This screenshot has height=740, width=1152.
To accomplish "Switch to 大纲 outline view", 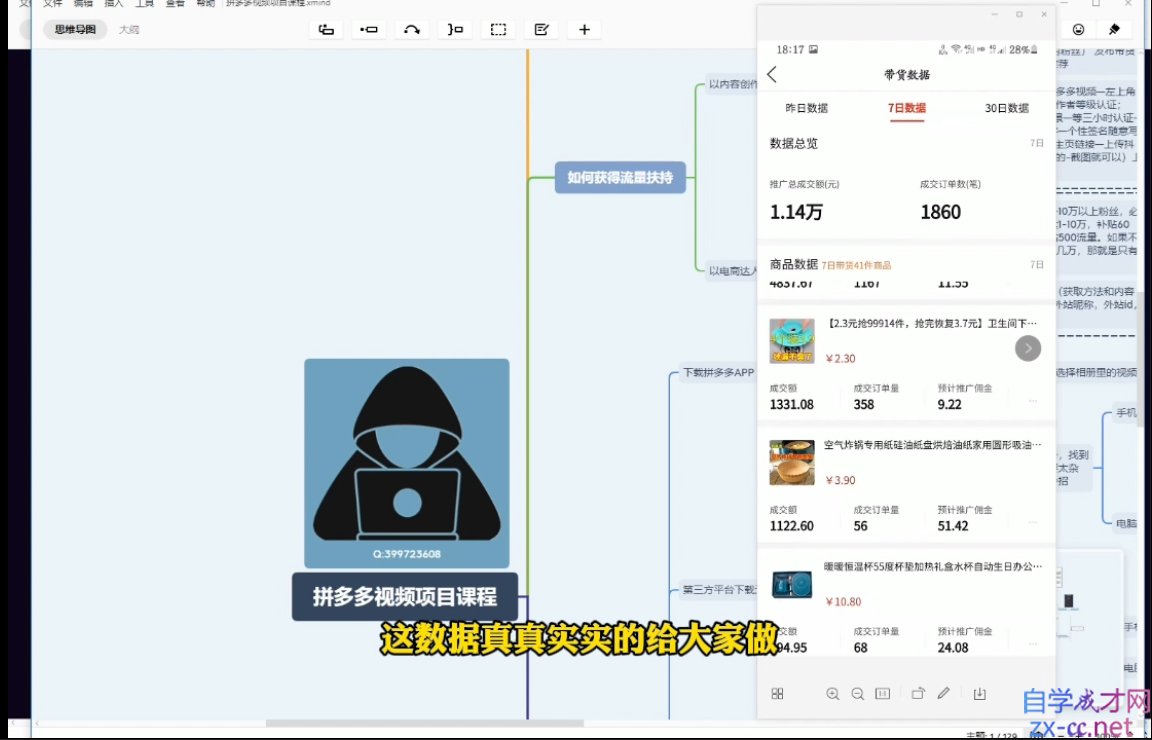I will pyautogui.click(x=129, y=29).
